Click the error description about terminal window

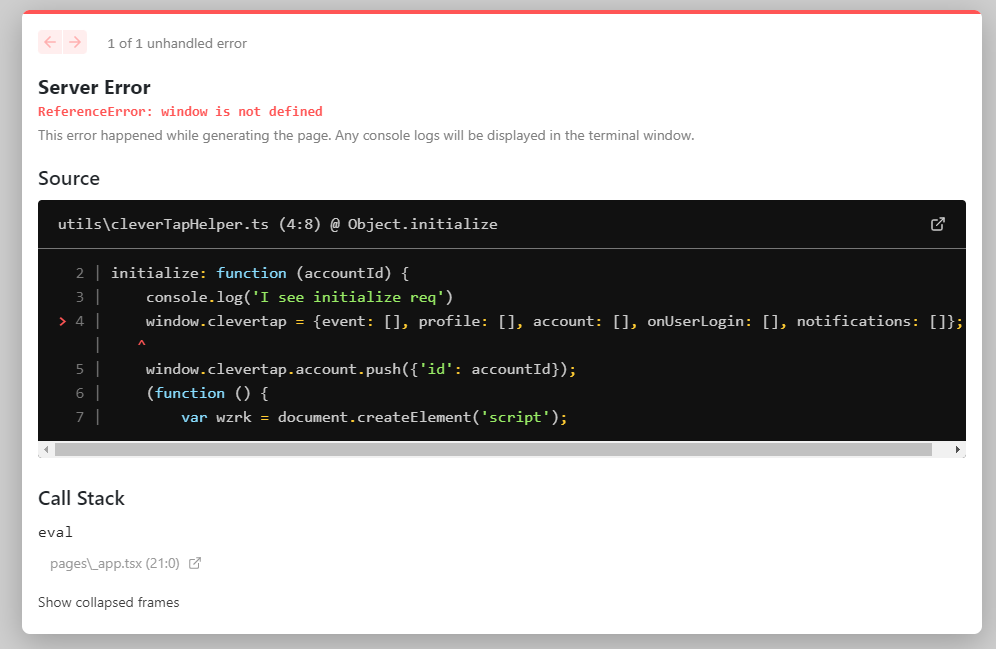[366, 135]
